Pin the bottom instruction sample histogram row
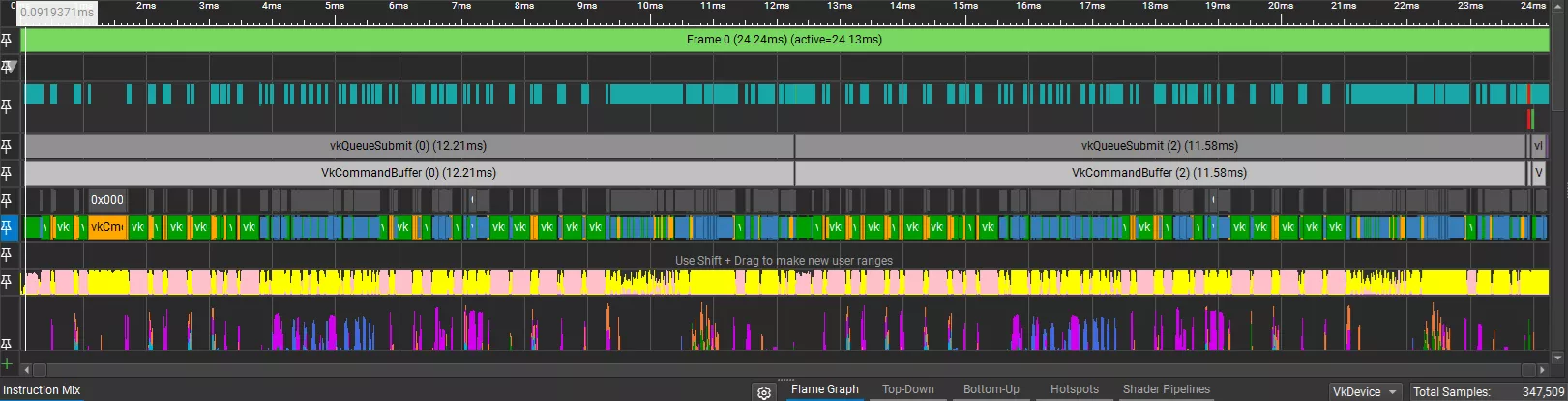 (7, 344)
